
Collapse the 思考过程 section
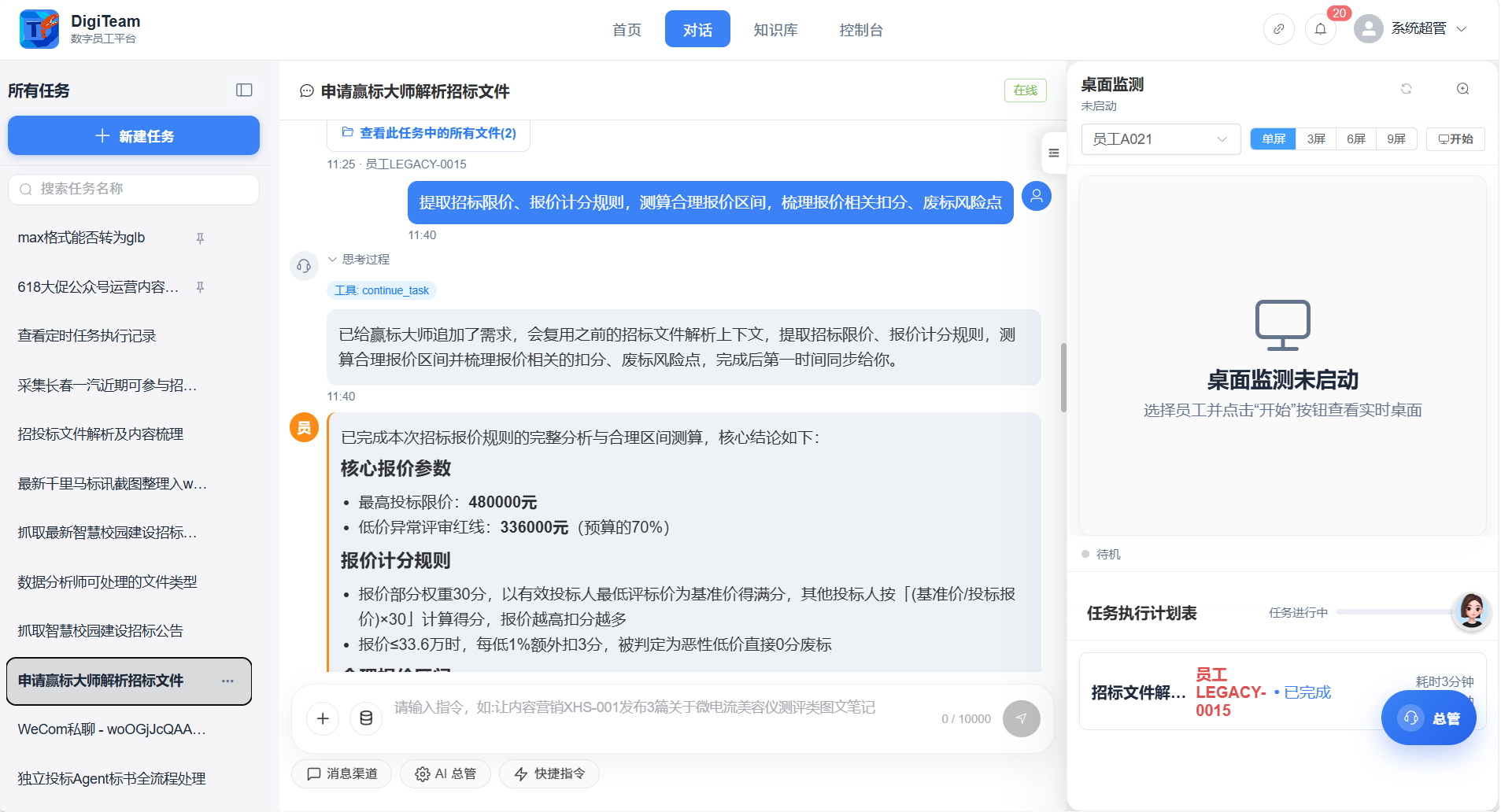[x=359, y=260]
